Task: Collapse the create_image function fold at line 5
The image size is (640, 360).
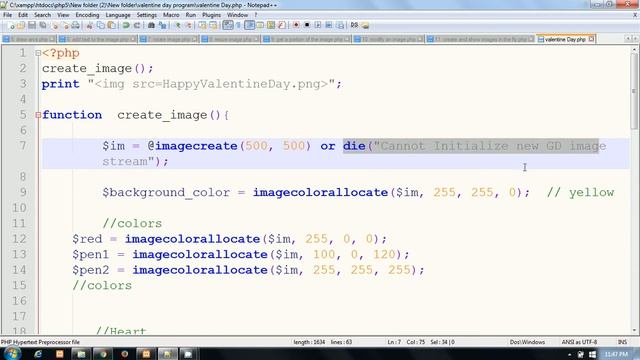Action: tap(38, 115)
